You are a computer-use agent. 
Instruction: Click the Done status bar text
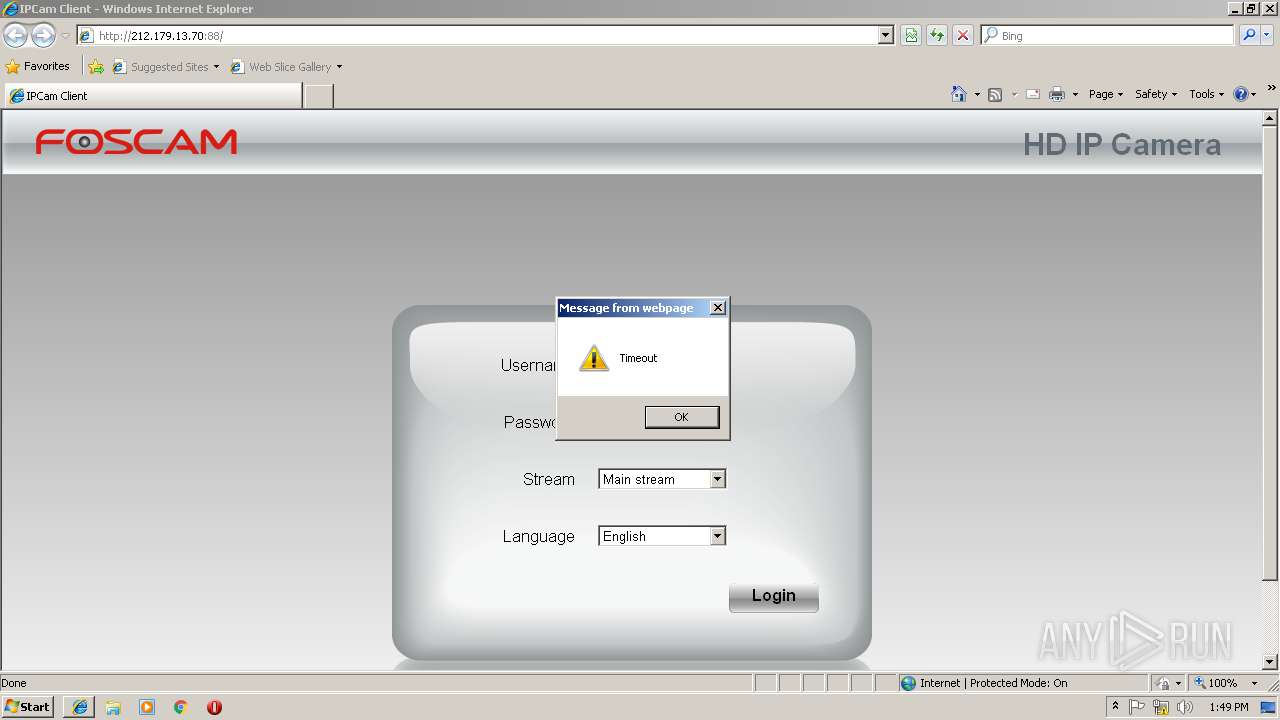[14, 683]
